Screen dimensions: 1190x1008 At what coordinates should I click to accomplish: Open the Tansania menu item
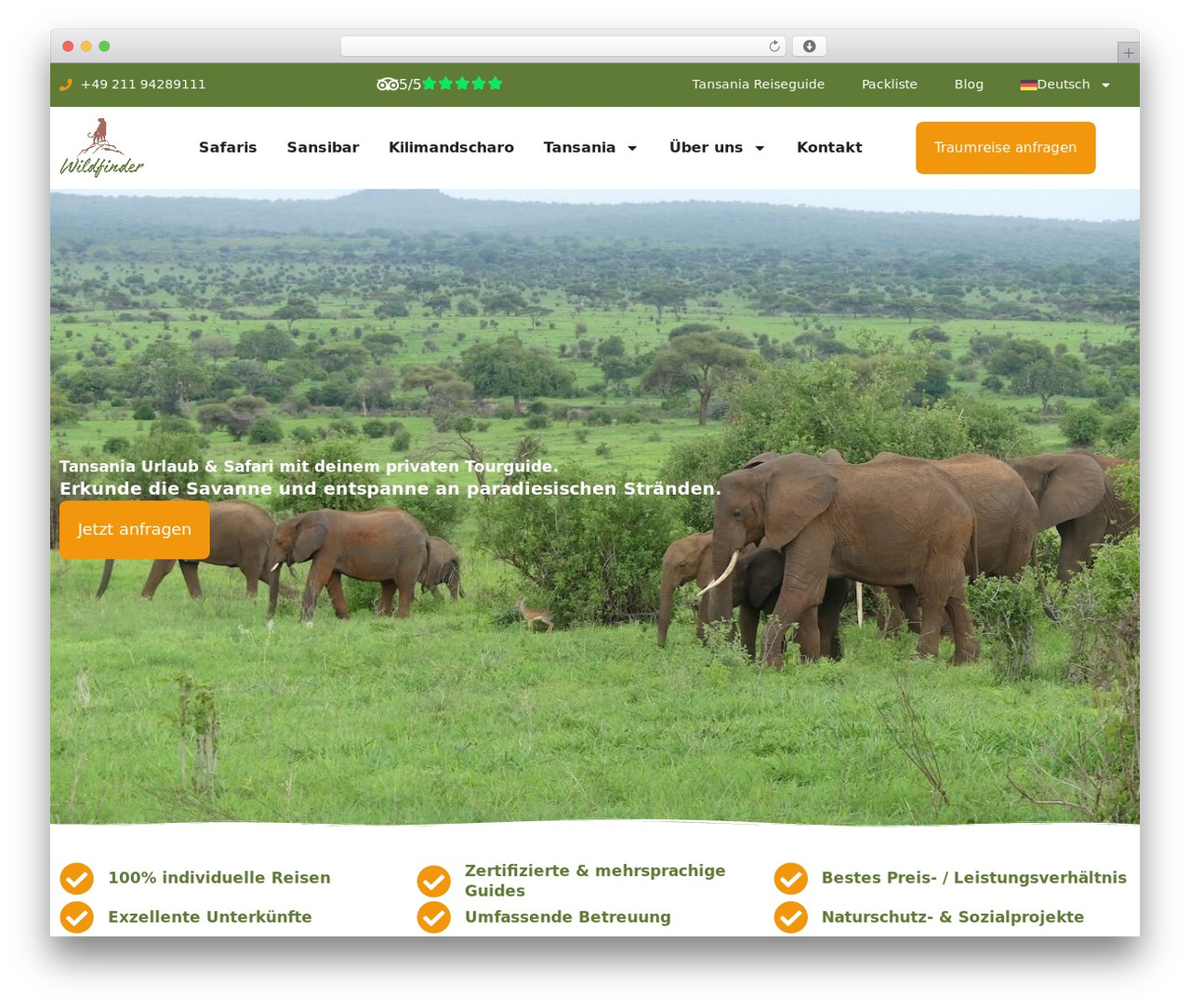(579, 147)
